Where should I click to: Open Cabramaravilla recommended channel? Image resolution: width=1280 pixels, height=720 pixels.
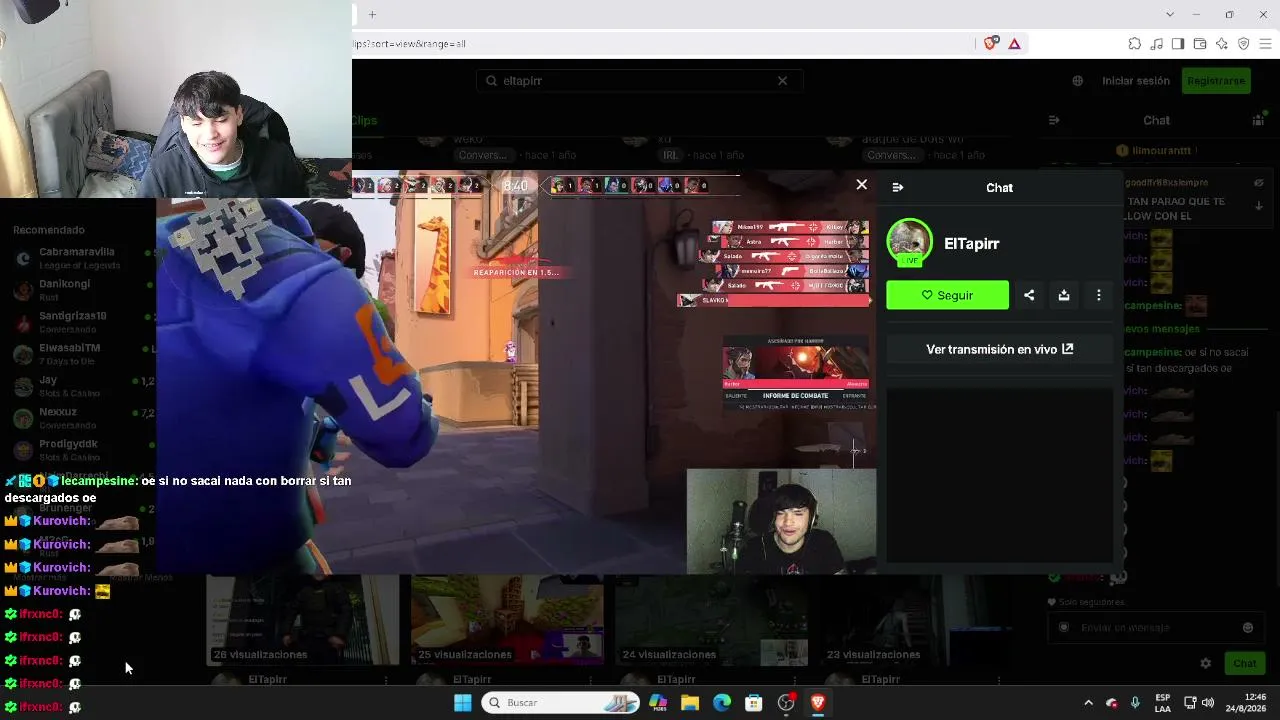click(78, 258)
